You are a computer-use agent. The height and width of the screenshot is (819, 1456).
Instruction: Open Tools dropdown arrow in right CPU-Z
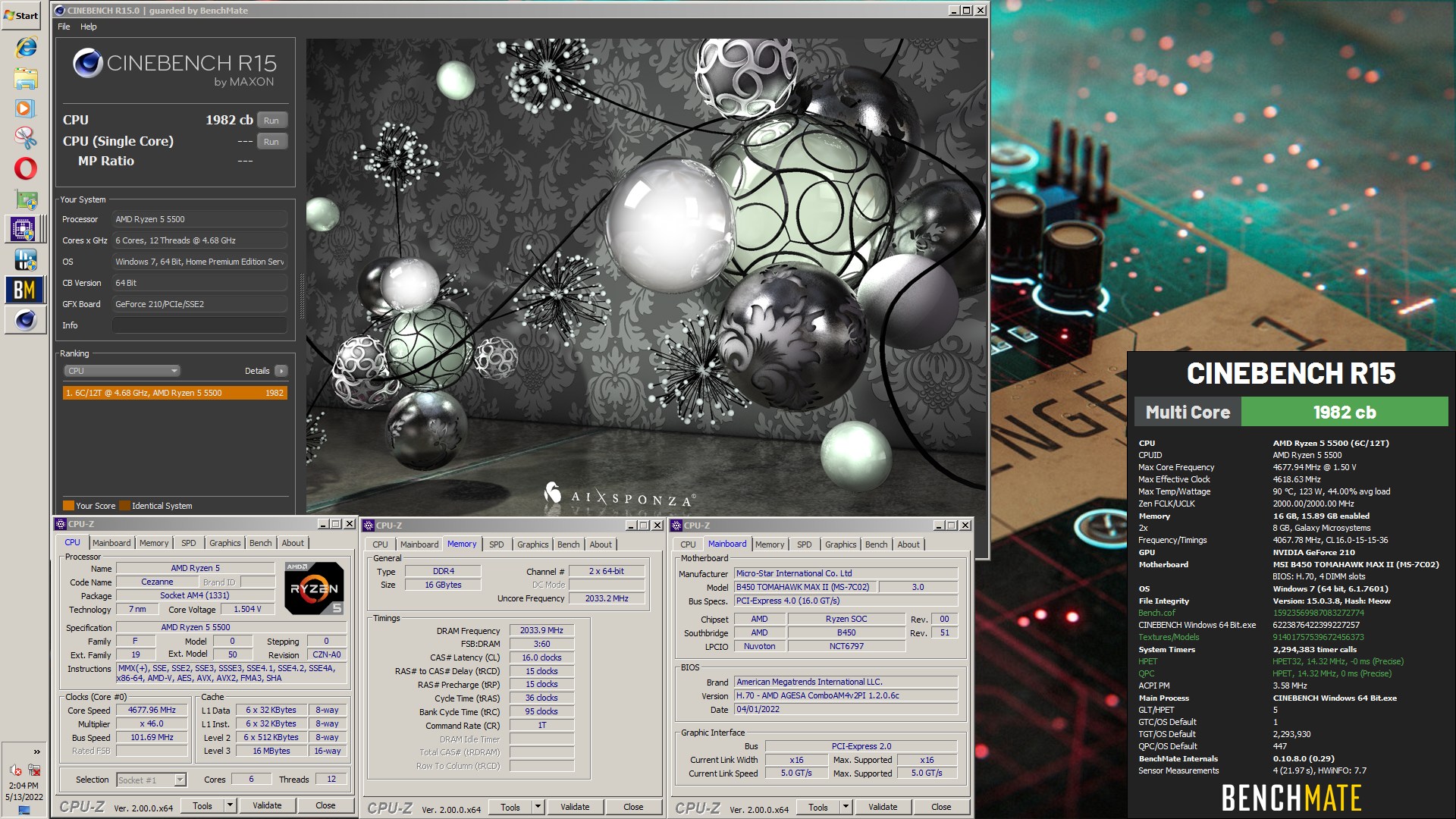[846, 808]
